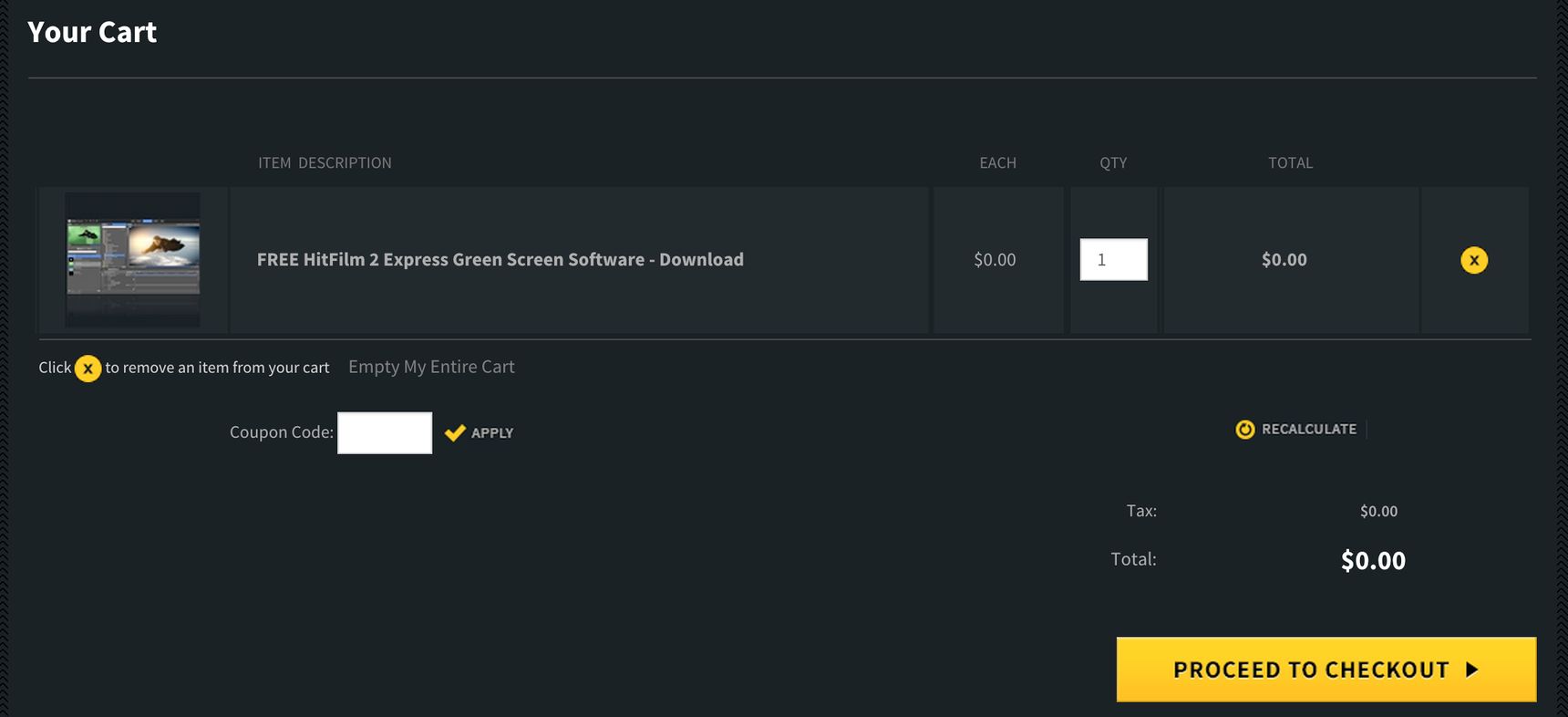Click into the Coupon Code text field
1568x717 pixels.
[x=385, y=432]
